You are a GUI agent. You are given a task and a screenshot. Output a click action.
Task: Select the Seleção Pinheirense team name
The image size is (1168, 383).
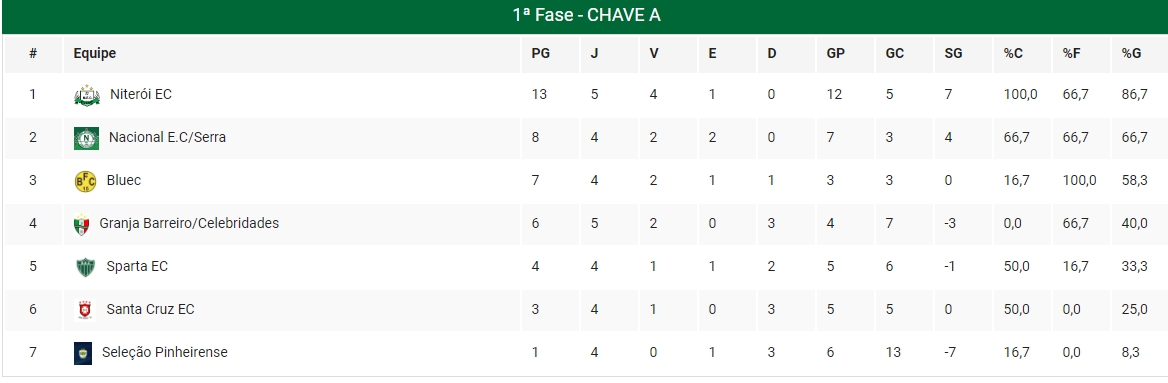tap(165, 352)
